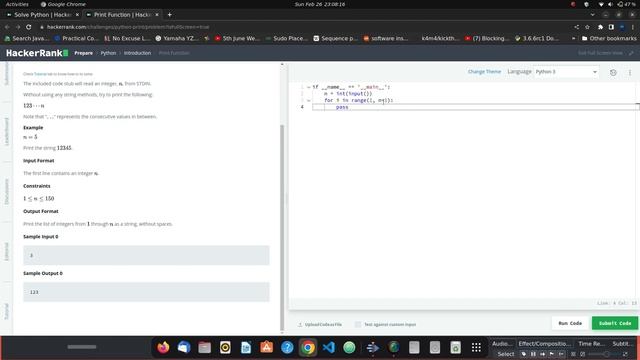The height and width of the screenshot is (360, 640).
Task: Click the HackerRank logo
Action: coord(37,53)
